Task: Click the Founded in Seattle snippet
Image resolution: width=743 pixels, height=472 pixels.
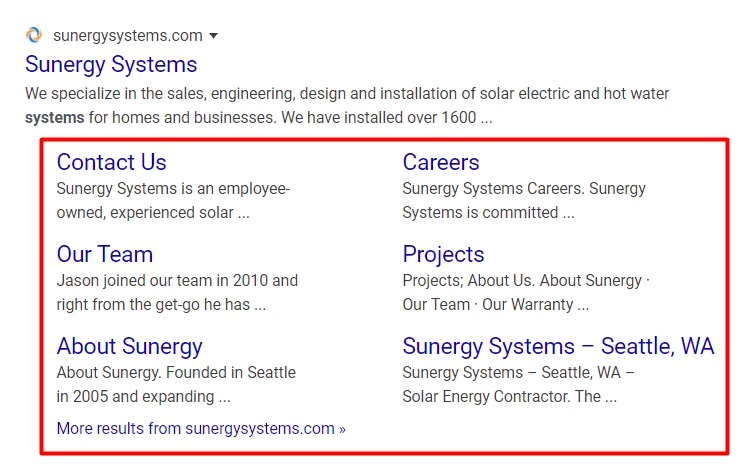Action: [176, 384]
